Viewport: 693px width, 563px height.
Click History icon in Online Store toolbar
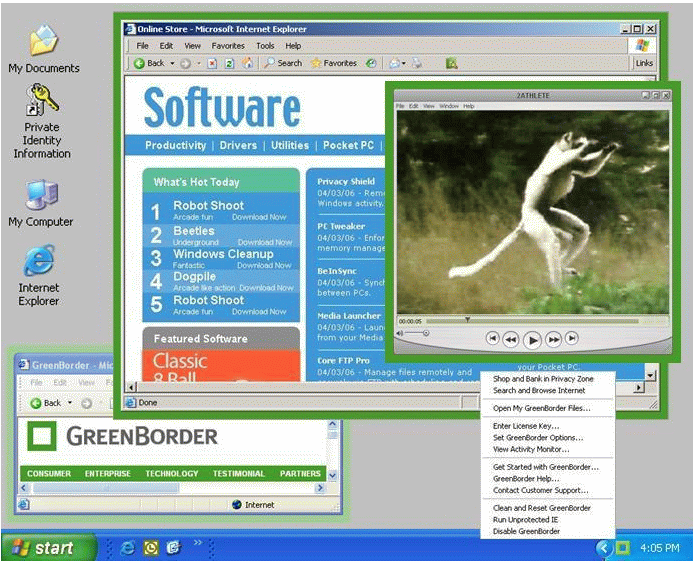[x=371, y=63]
